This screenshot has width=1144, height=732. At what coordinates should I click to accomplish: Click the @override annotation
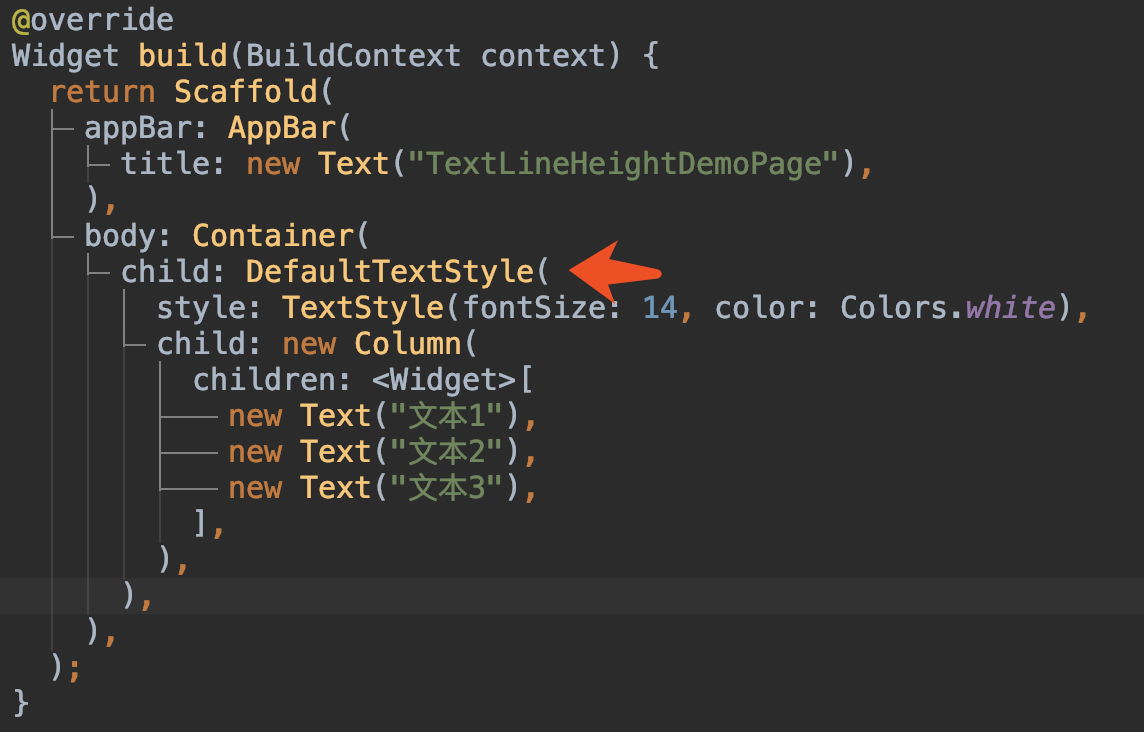(93, 20)
